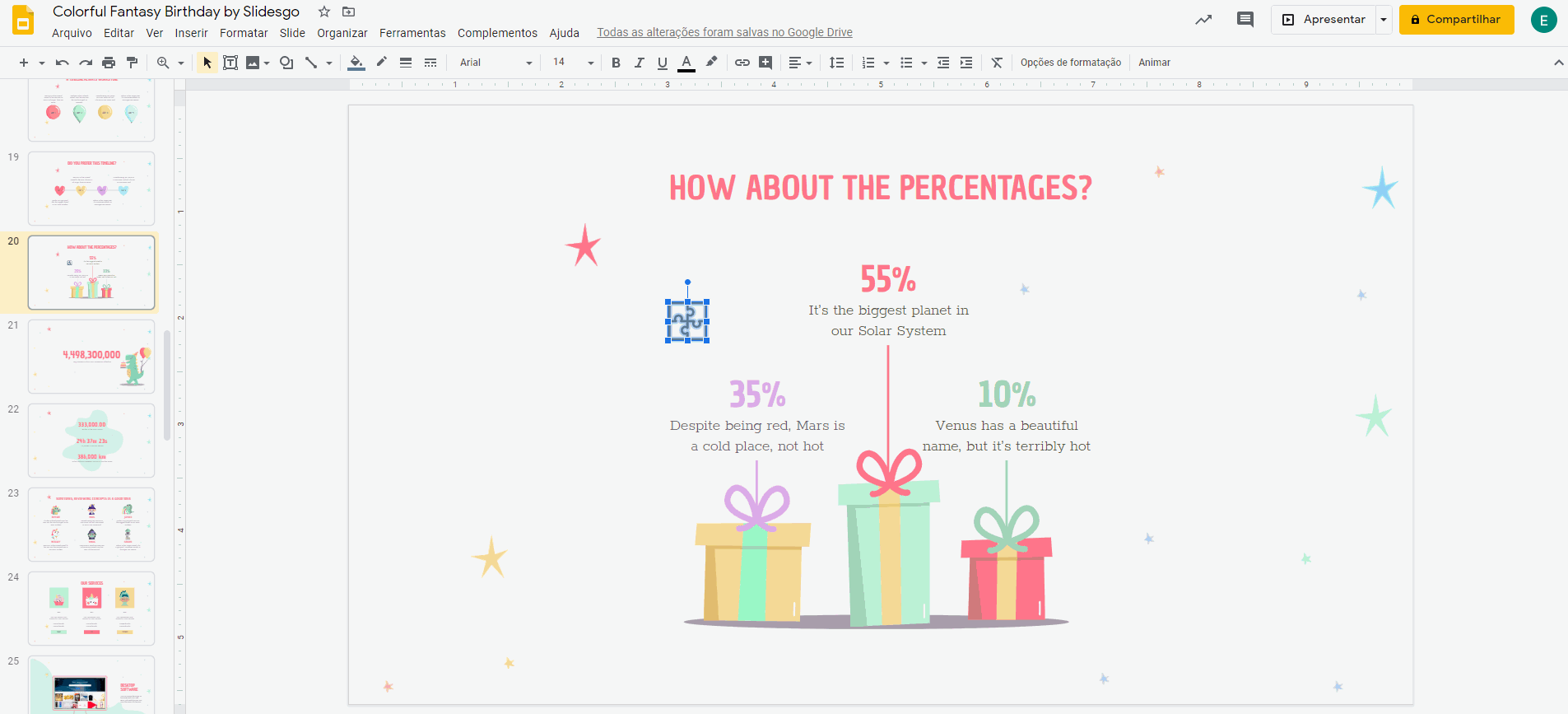Click the highlight color marker icon
Image resolution: width=1568 pixels, height=714 pixels.
712,63
